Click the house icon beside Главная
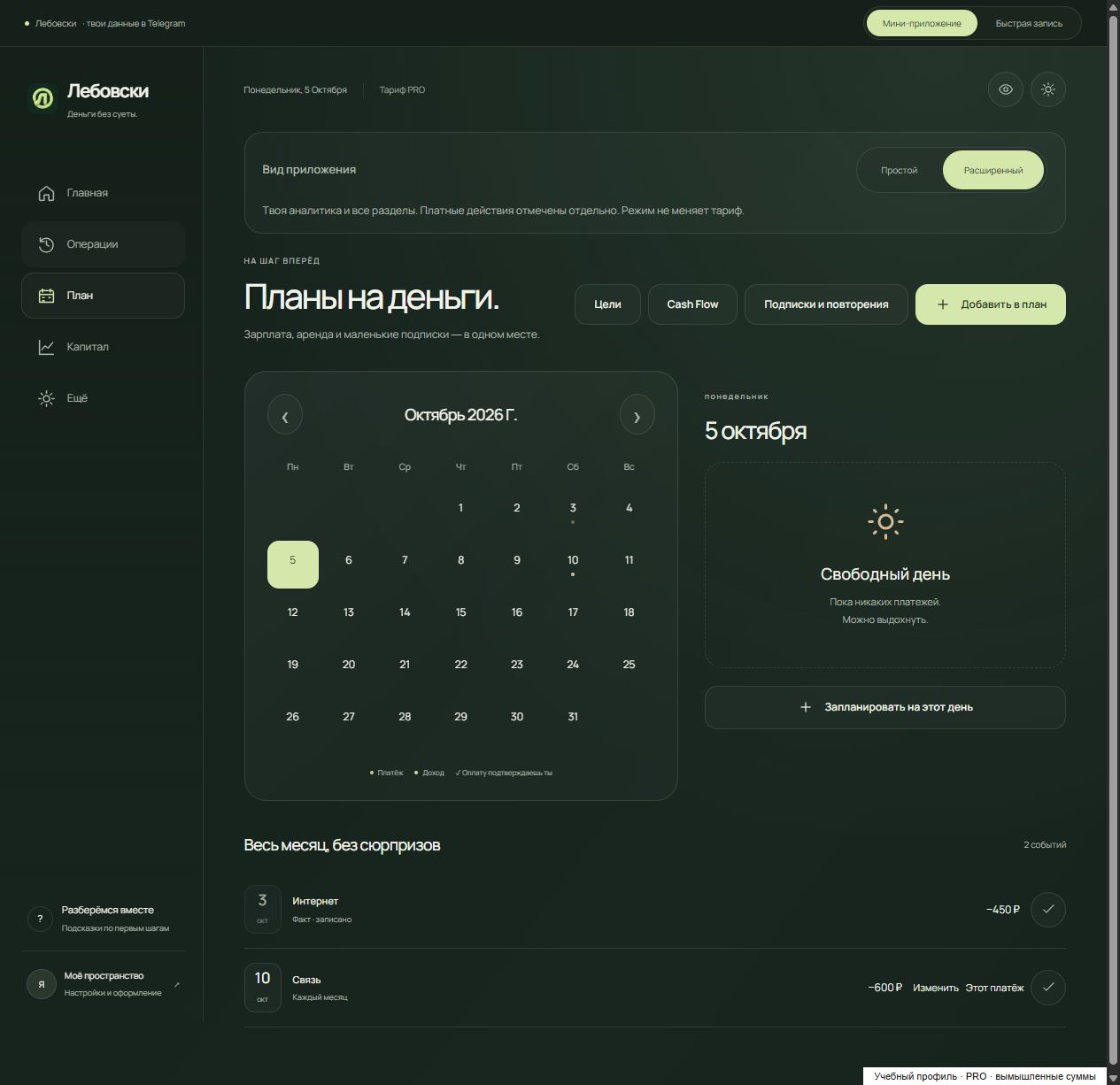1120x1085 pixels. tap(46, 193)
